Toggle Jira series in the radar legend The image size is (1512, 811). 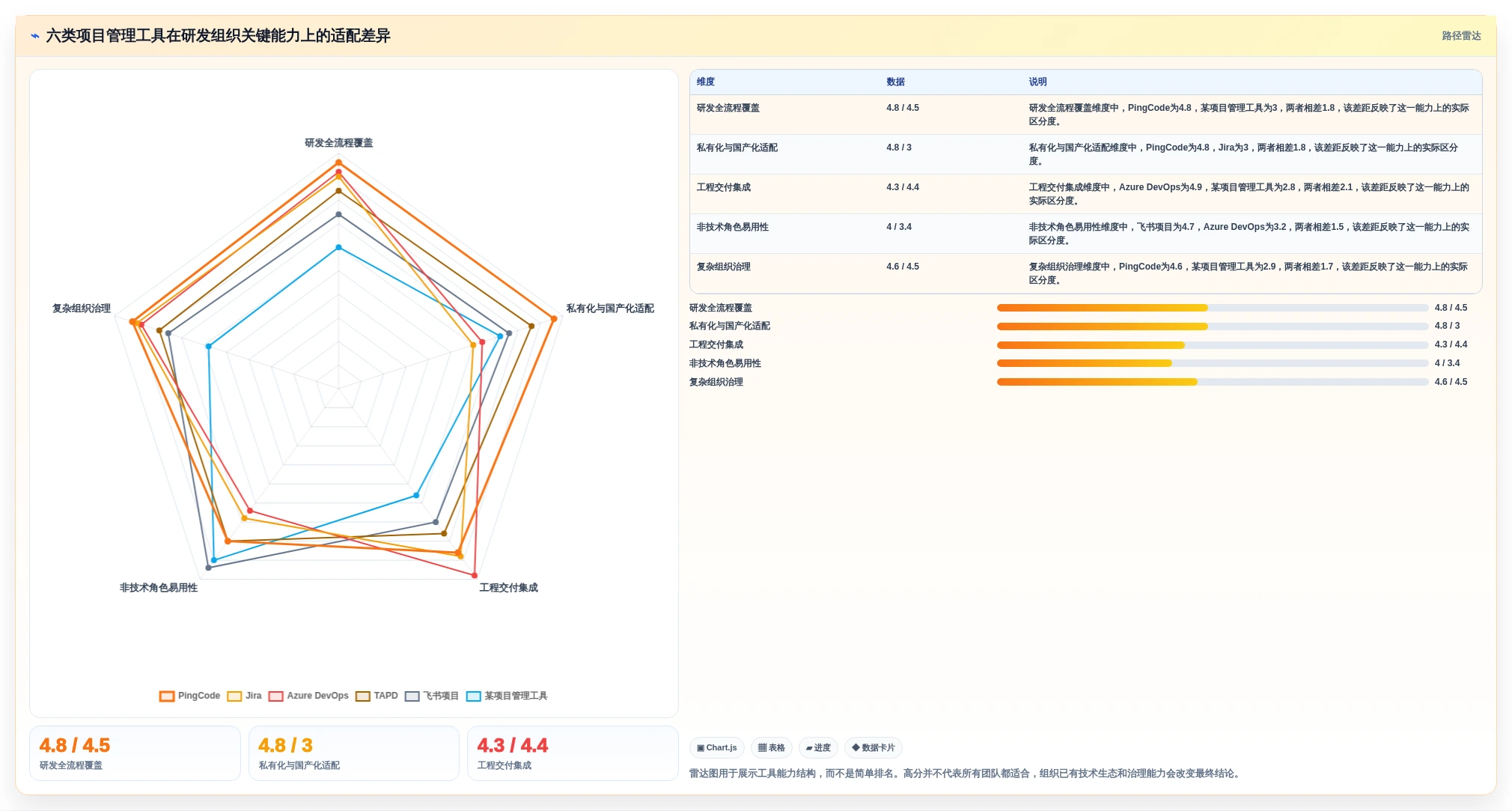pos(245,696)
